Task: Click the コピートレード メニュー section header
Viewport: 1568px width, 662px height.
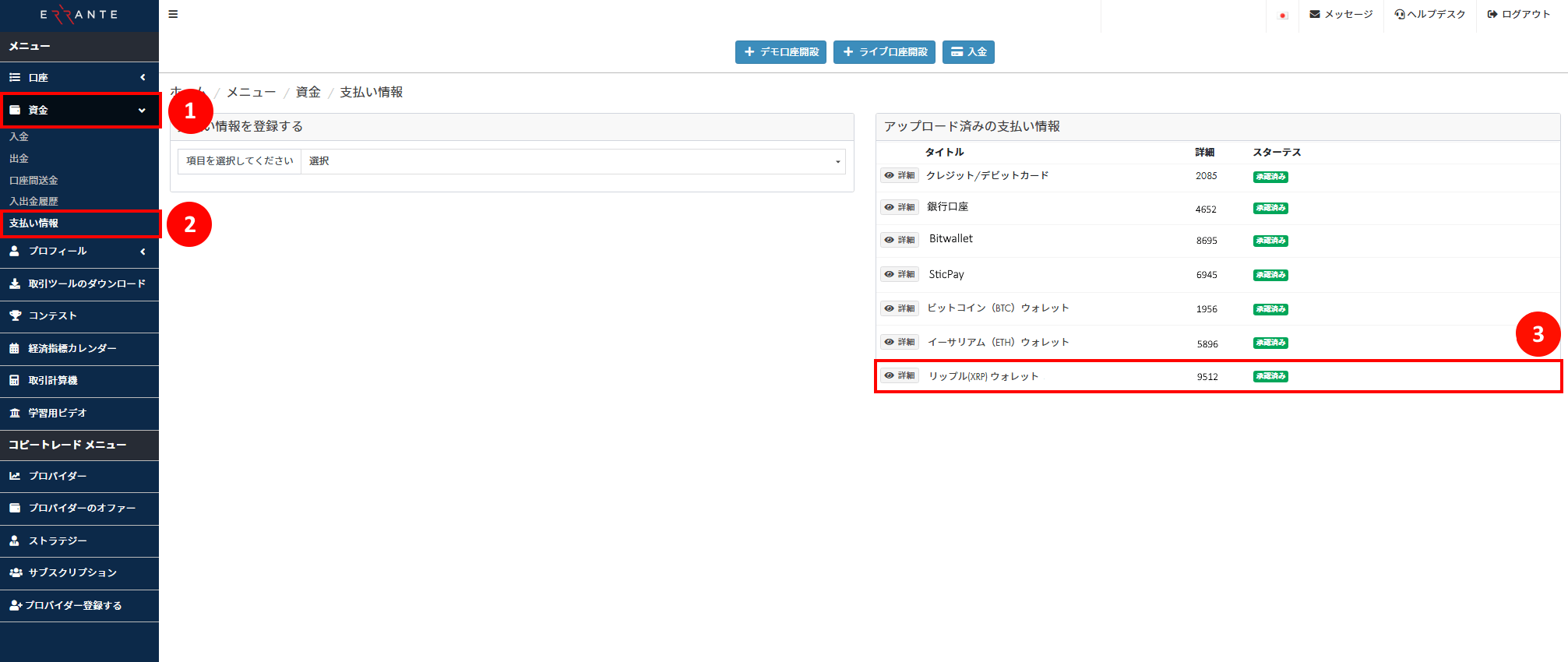Action: (x=79, y=445)
